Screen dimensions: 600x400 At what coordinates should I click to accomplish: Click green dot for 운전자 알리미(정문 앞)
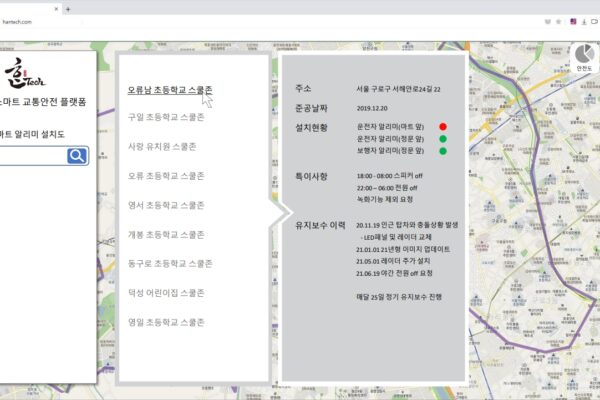click(442, 140)
